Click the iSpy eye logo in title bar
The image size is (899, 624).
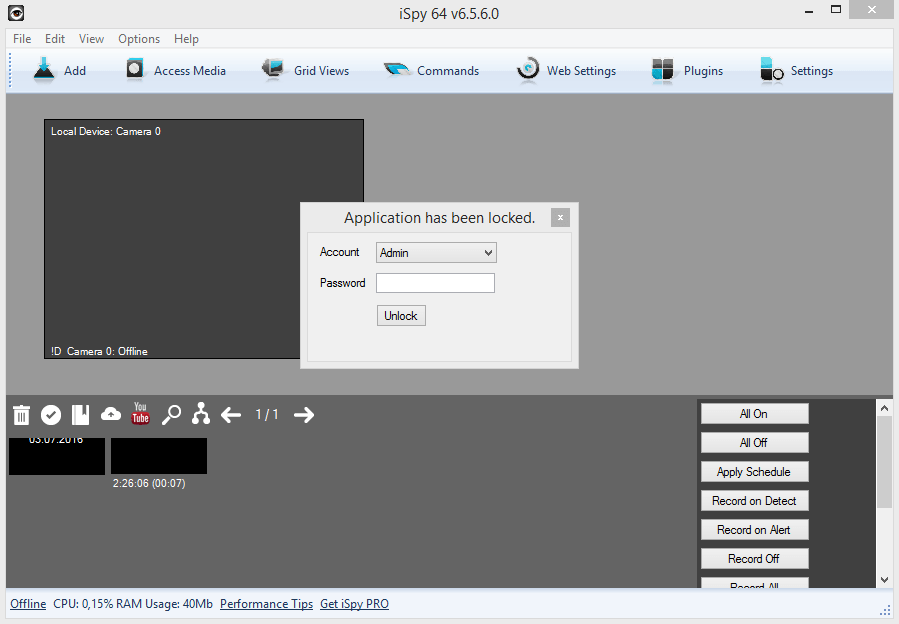[x=16, y=13]
